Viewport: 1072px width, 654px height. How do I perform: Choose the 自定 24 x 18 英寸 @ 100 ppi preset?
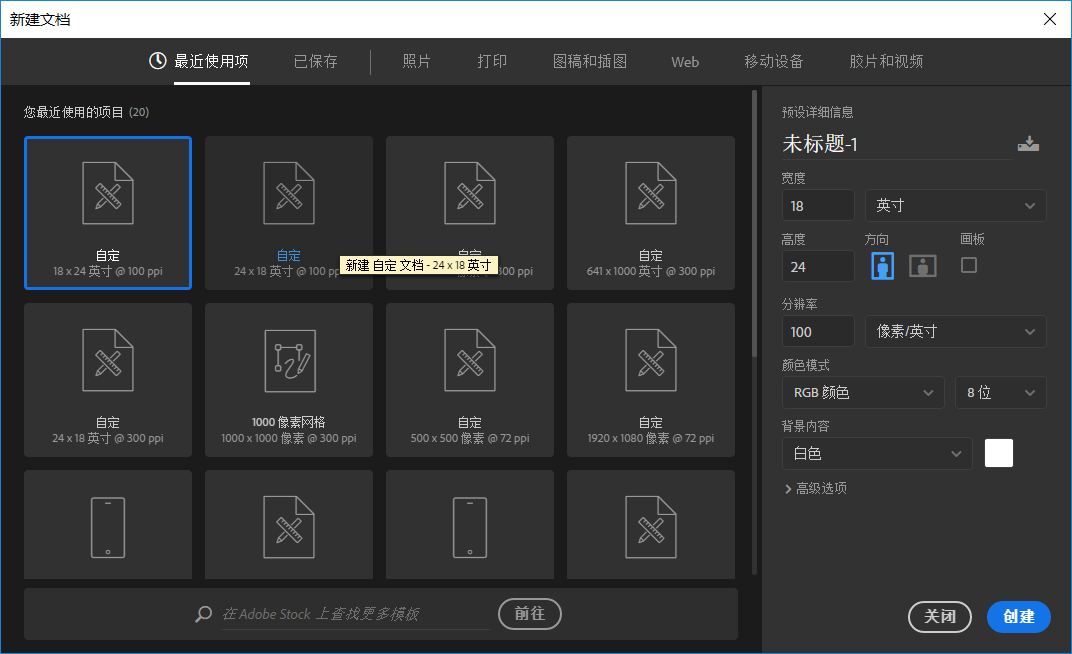coord(289,213)
